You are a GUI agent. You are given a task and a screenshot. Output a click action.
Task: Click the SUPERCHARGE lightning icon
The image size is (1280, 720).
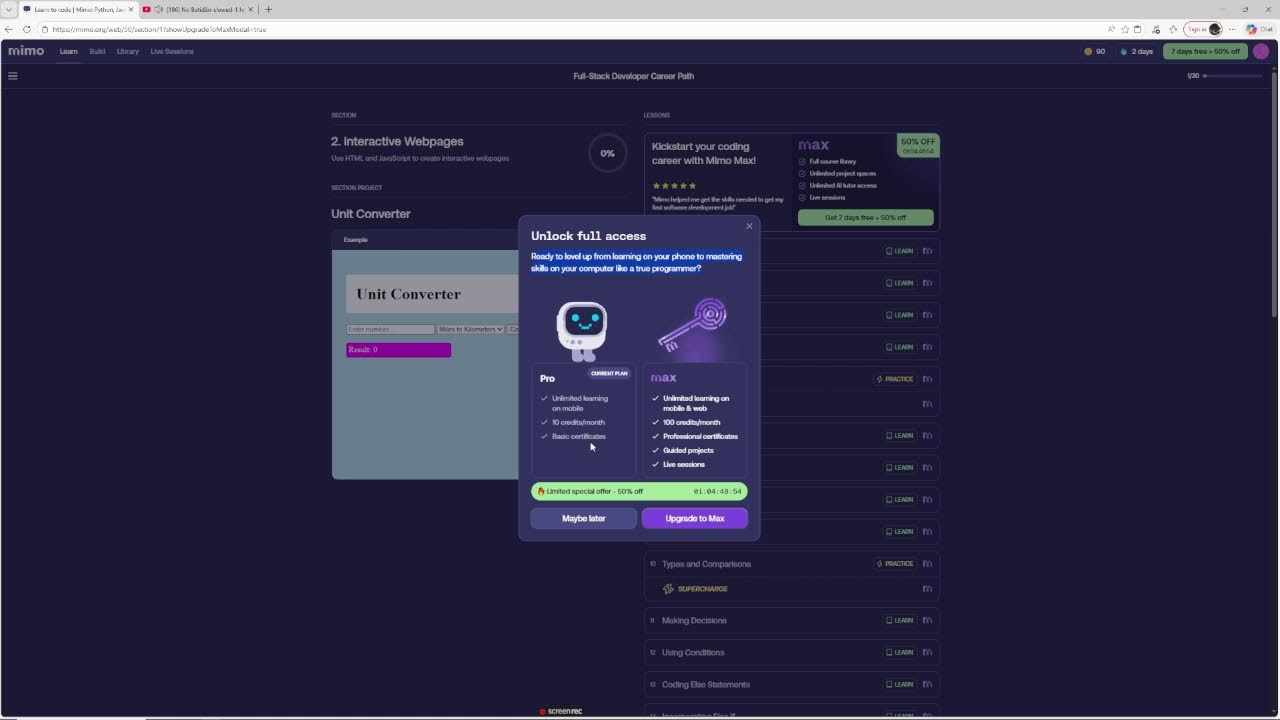click(669, 589)
